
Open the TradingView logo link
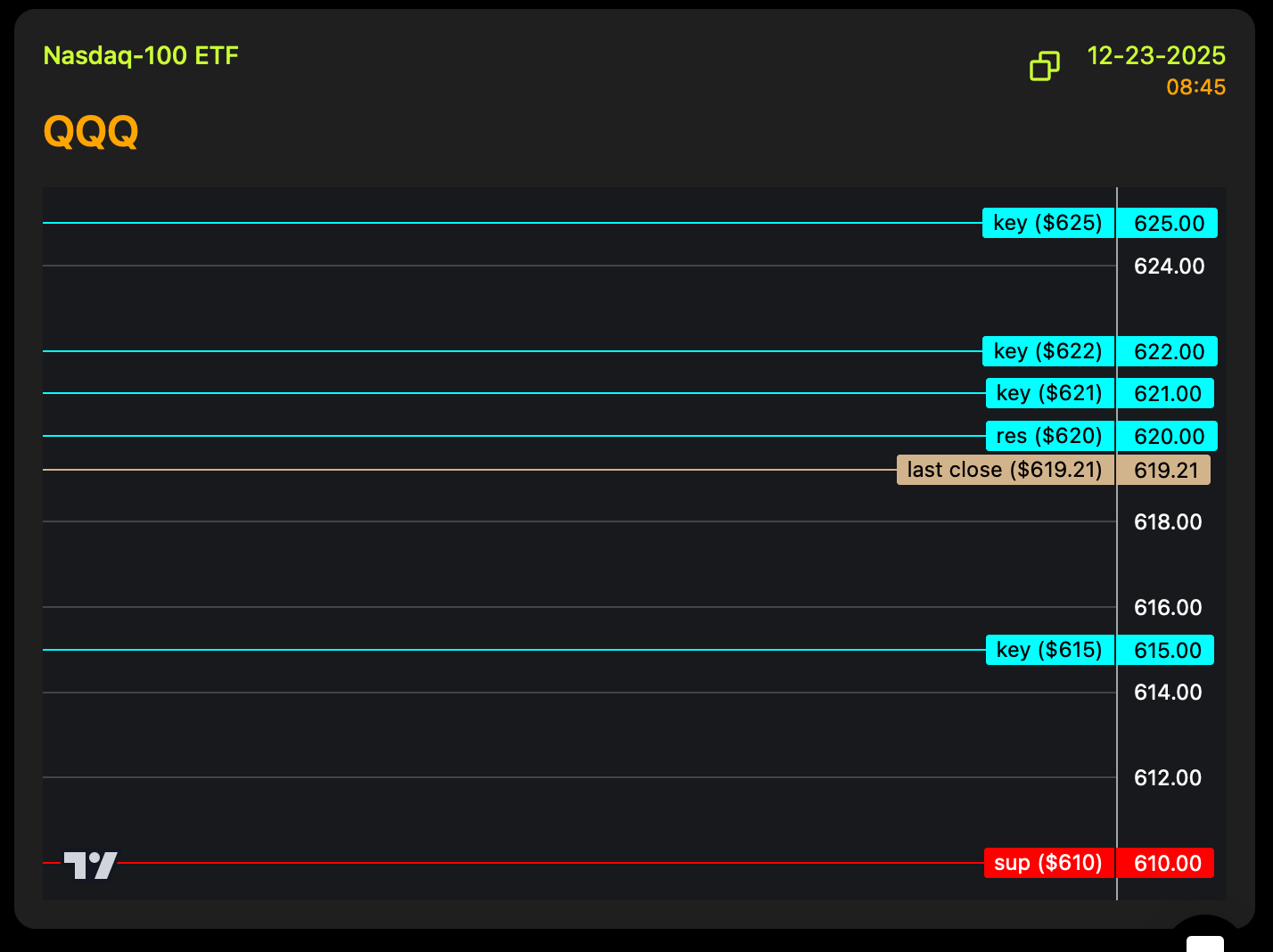click(x=90, y=865)
